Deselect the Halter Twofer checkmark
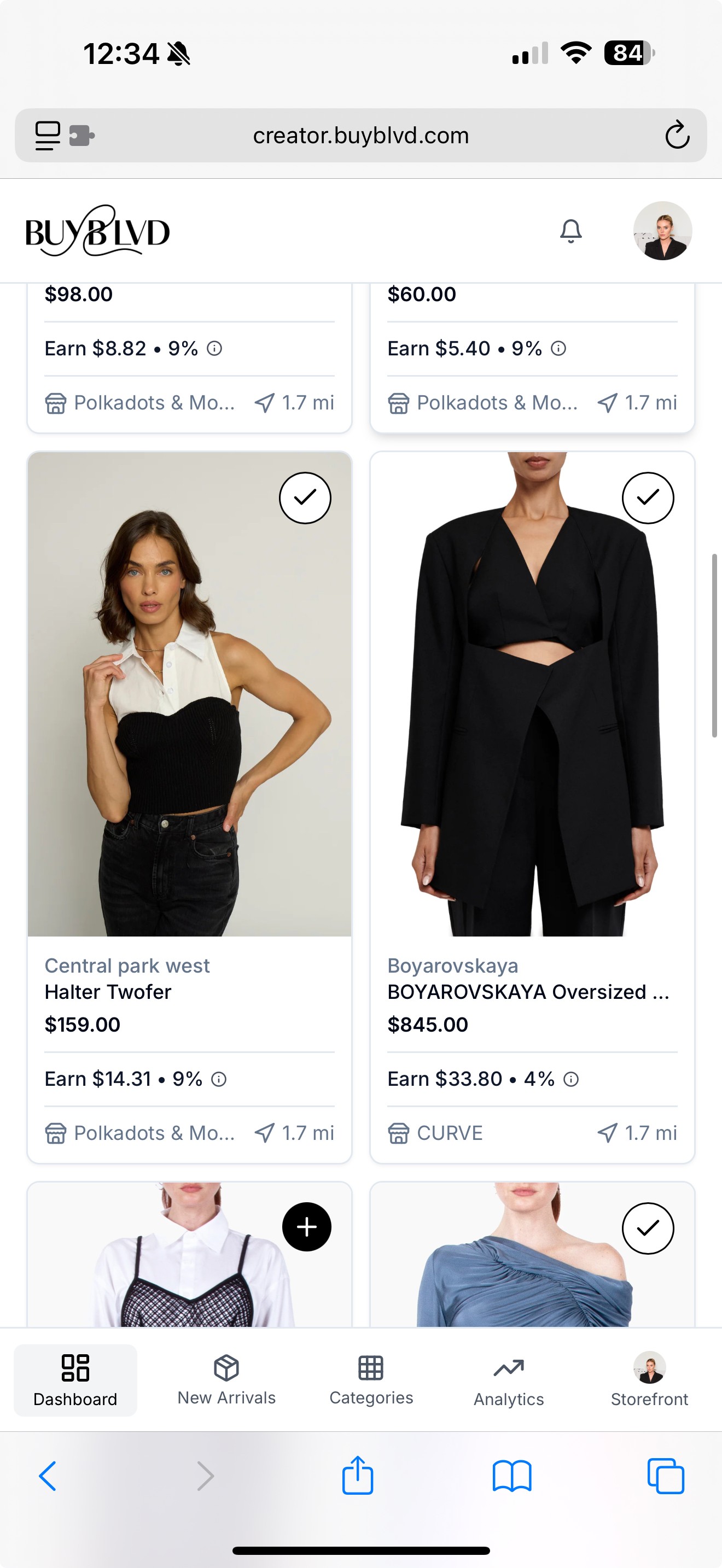 [305, 498]
